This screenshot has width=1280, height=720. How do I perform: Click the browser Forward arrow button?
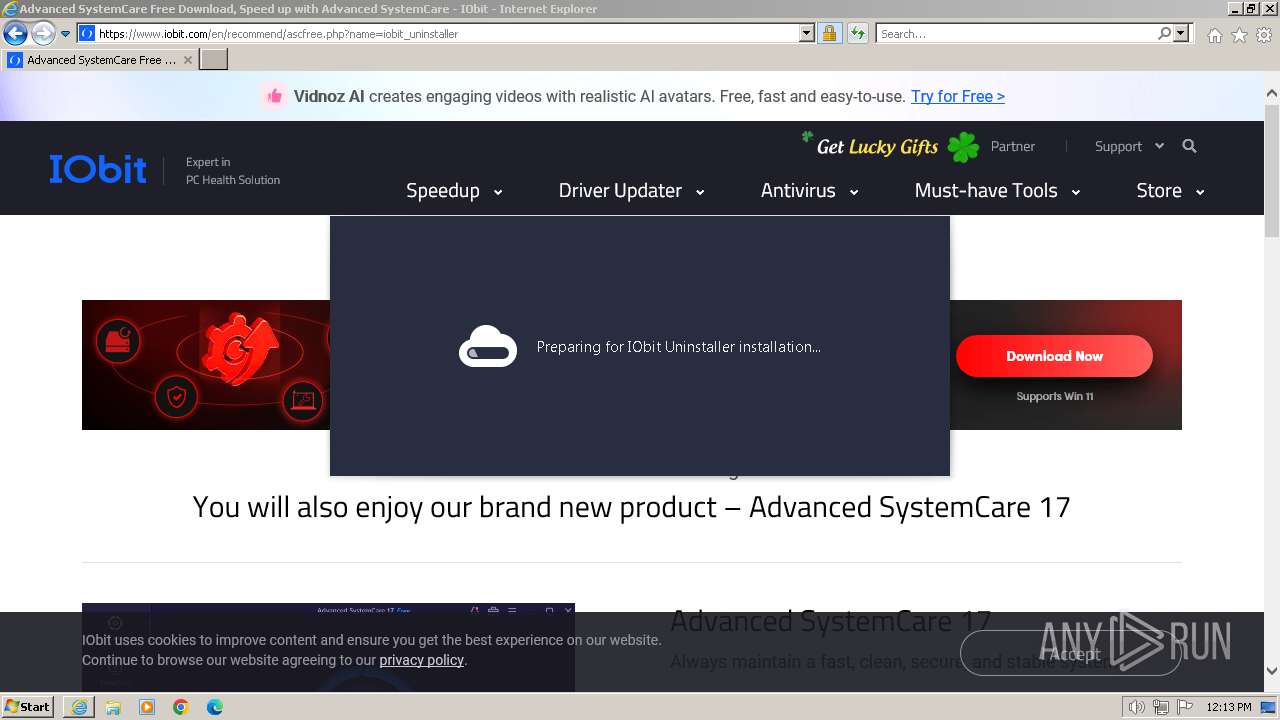coord(43,34)
